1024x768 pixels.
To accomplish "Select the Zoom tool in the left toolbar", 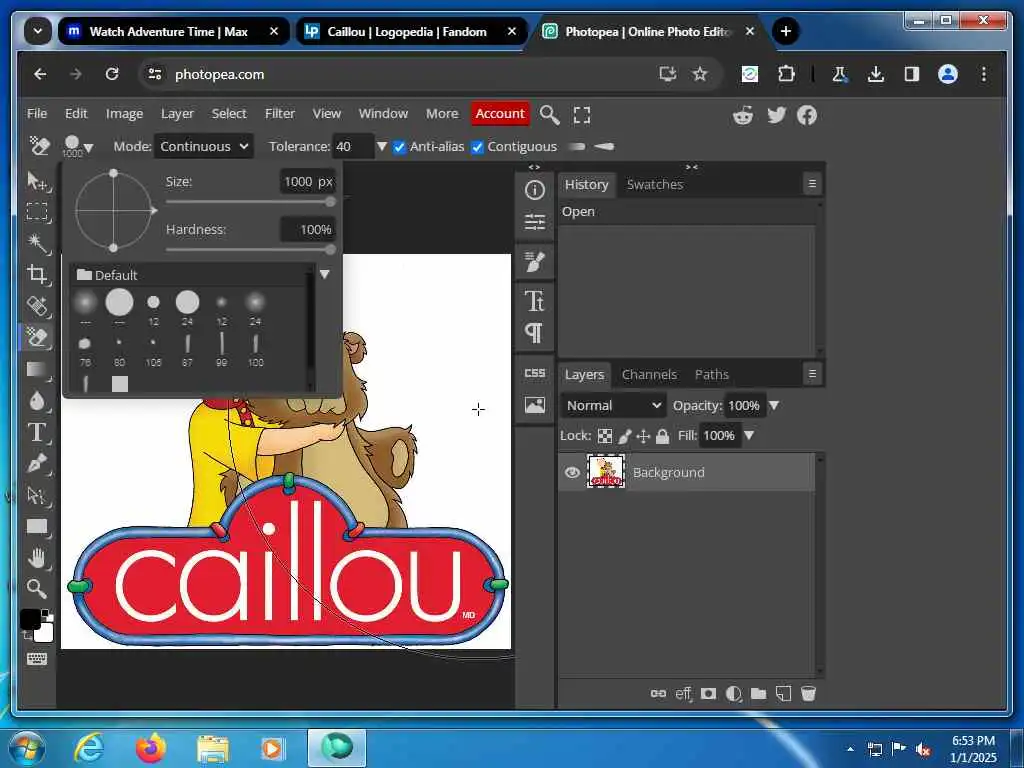I will (37, 589).
